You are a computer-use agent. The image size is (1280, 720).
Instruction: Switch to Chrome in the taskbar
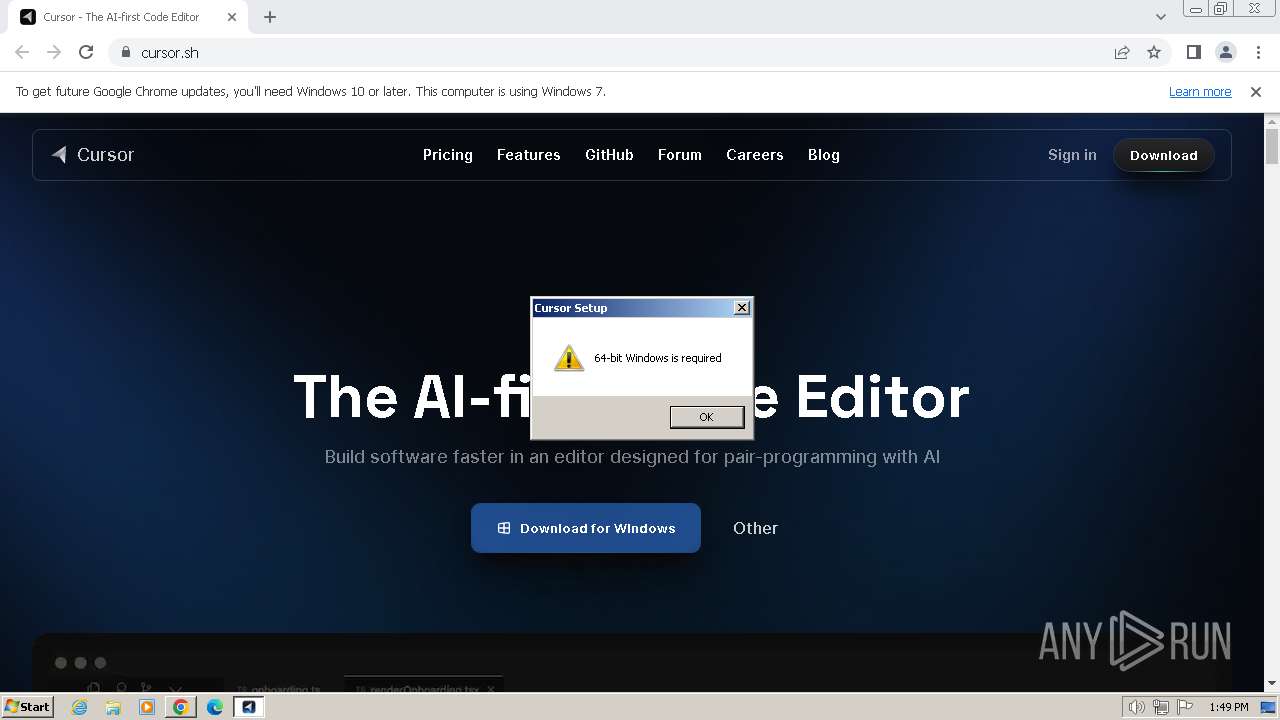click(x=180, y=707)
